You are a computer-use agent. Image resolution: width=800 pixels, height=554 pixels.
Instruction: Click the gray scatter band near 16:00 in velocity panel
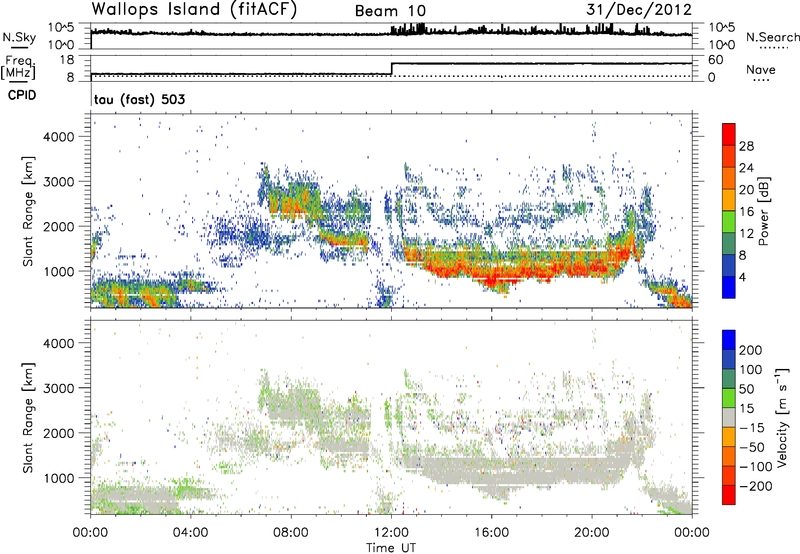[x=492, y=477]
